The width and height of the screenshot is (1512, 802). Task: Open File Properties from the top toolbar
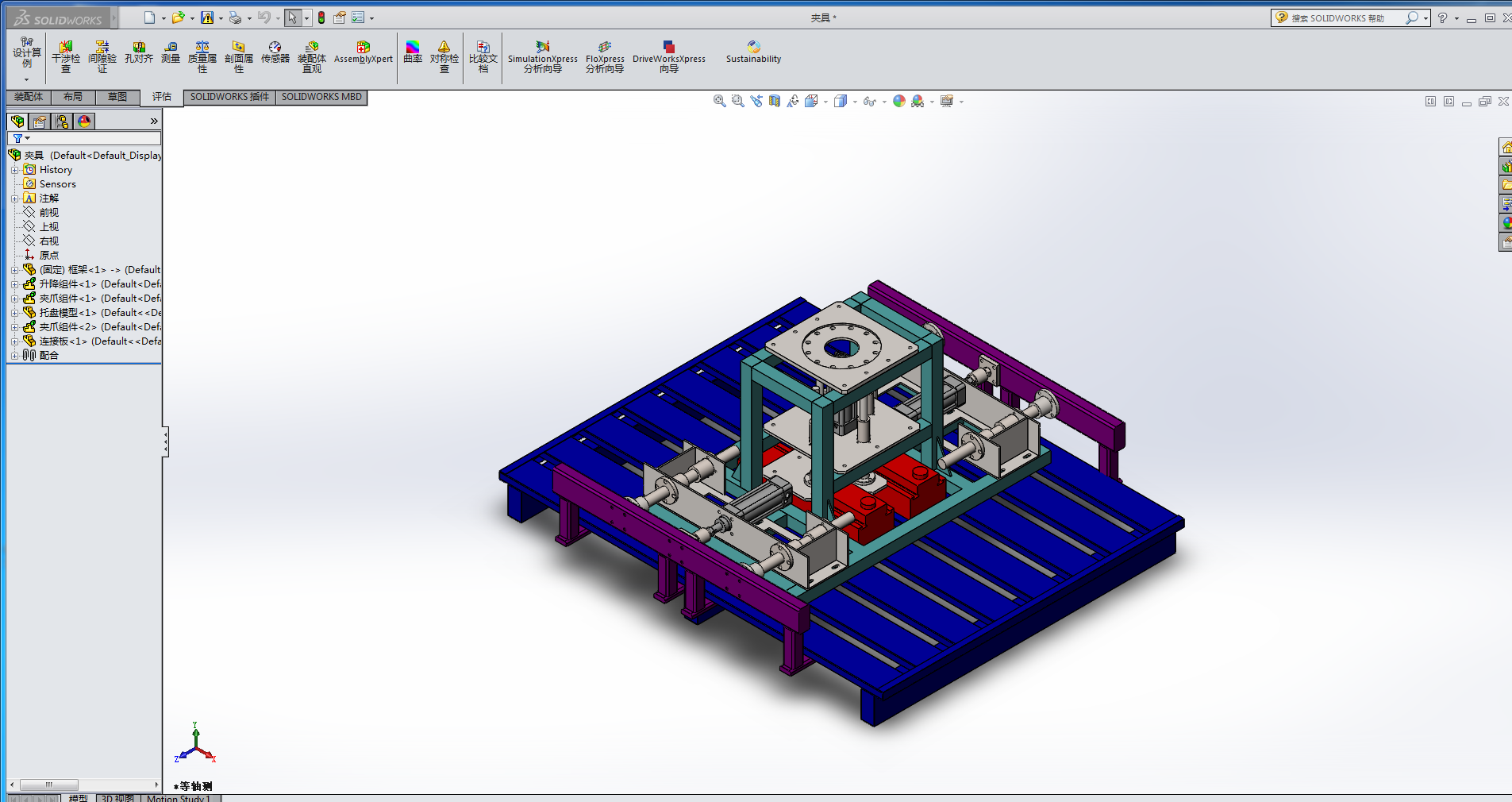tap(340, 17)
